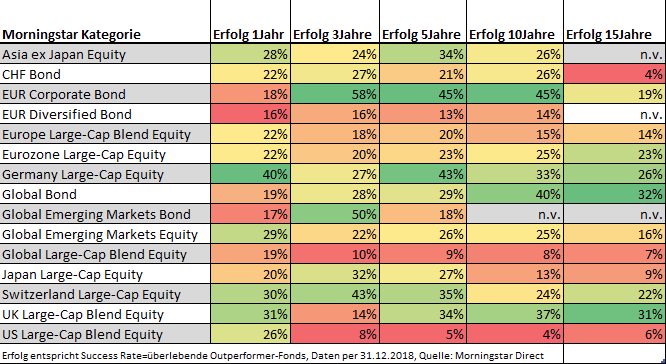Select the n.v. cell for EUR Diversified Bond
This screenshot has width=666, height=364.
click(615, 114)
